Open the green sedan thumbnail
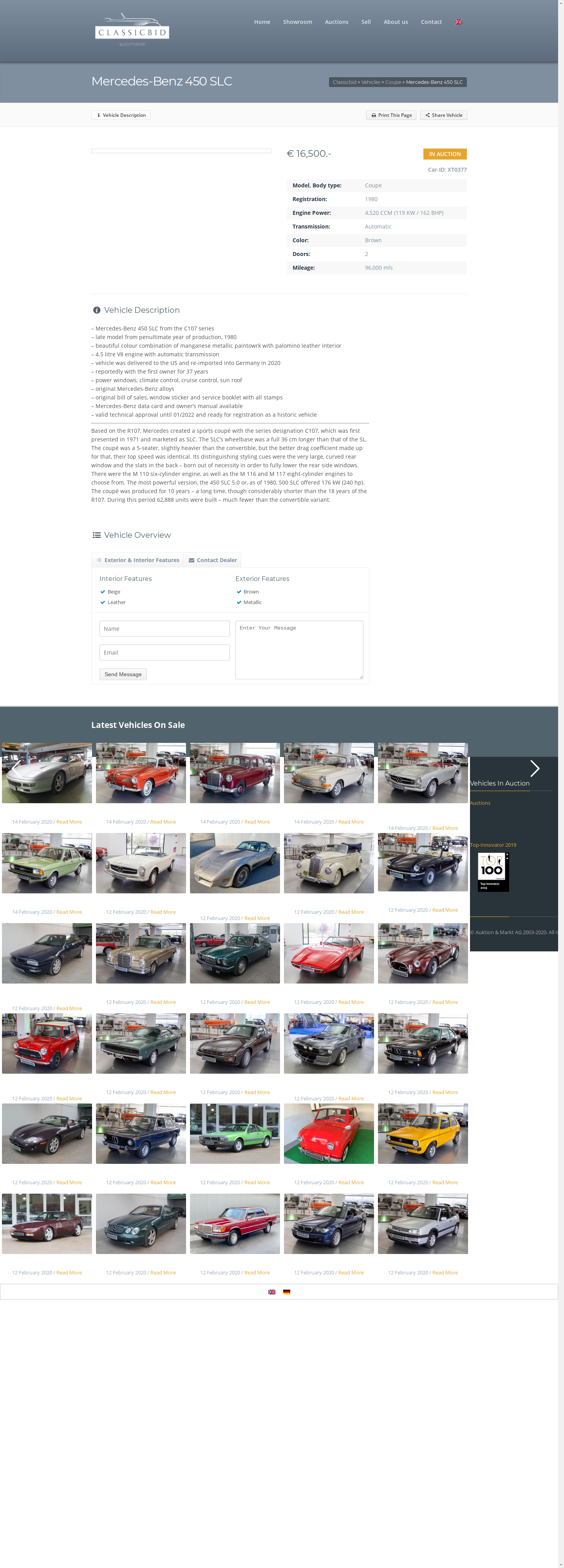This screenshot has height=1568, width=564. point(47,863)
